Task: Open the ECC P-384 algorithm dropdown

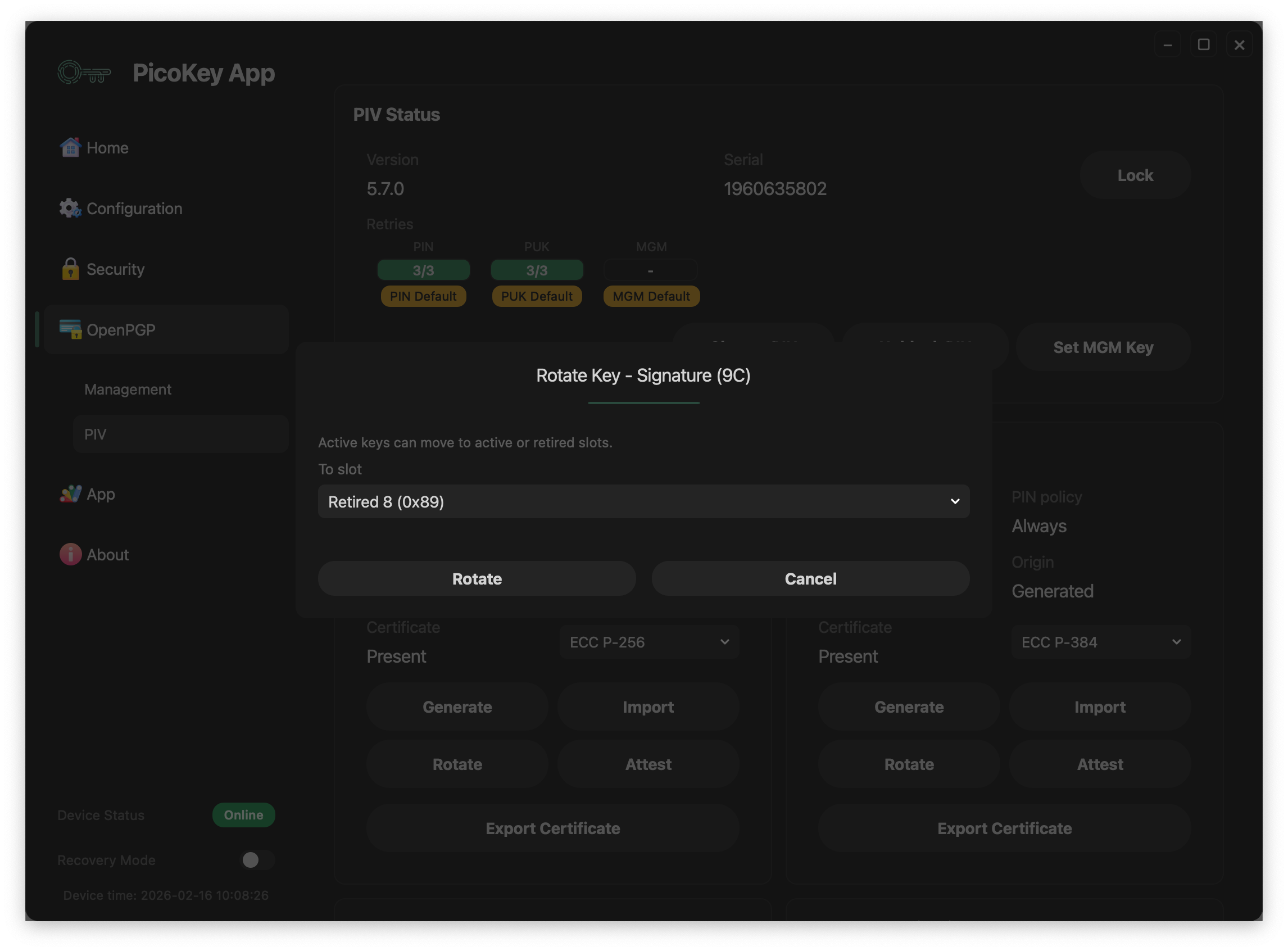Action: 1100,642
